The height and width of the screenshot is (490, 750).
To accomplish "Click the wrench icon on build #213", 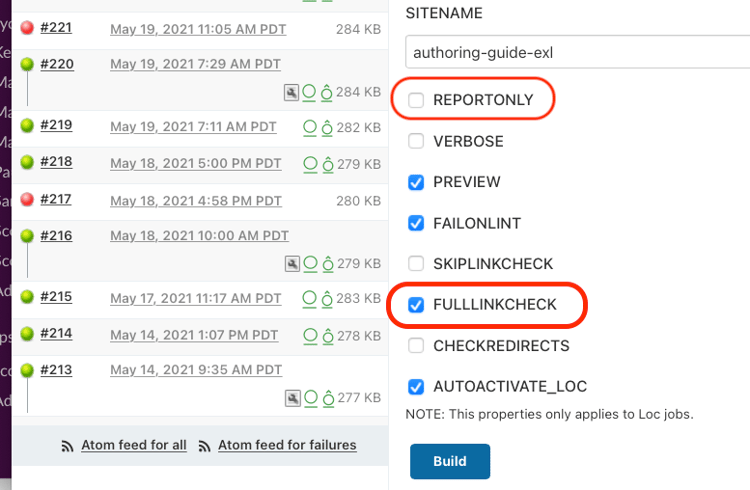I will [291, 398].
